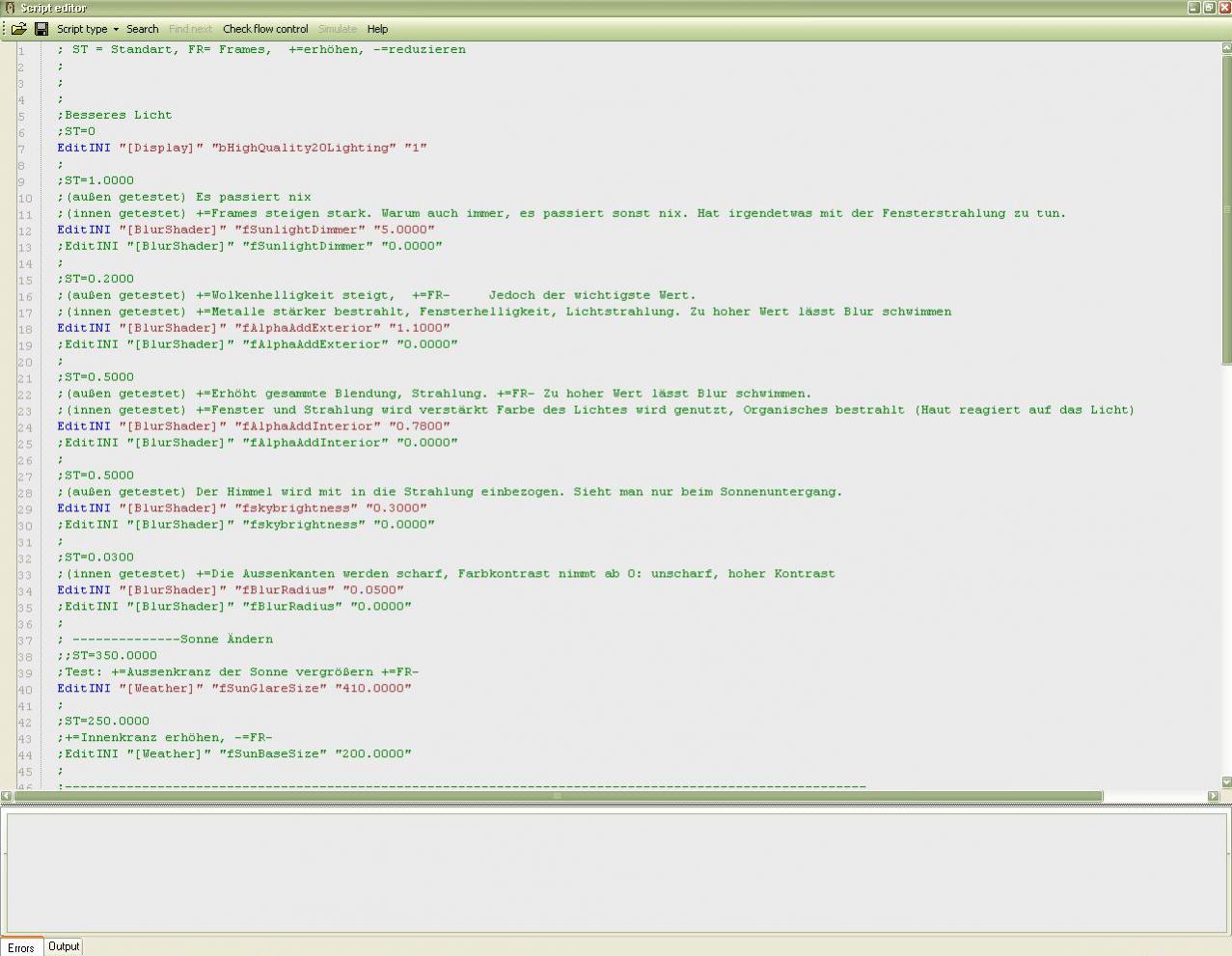The width and height of the screenshot is (1232, 956).
Task: Open the Help menu
Action: coord(377,29)
